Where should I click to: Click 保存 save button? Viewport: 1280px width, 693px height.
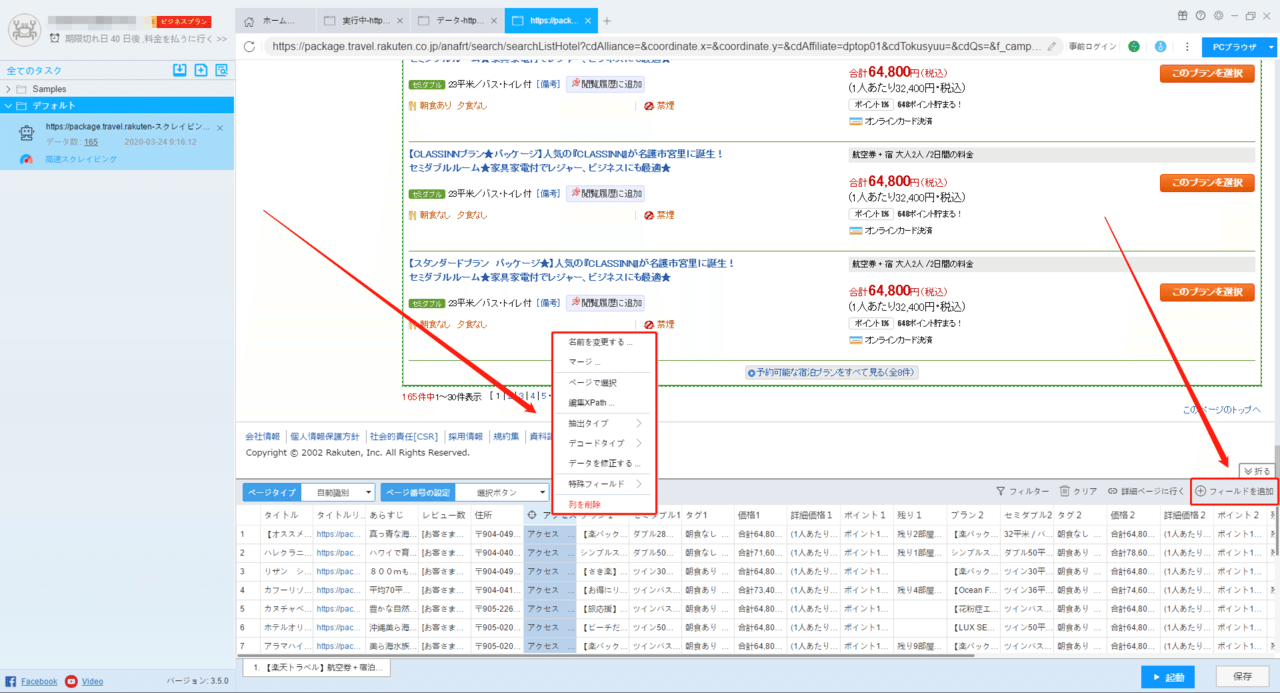1242,677
